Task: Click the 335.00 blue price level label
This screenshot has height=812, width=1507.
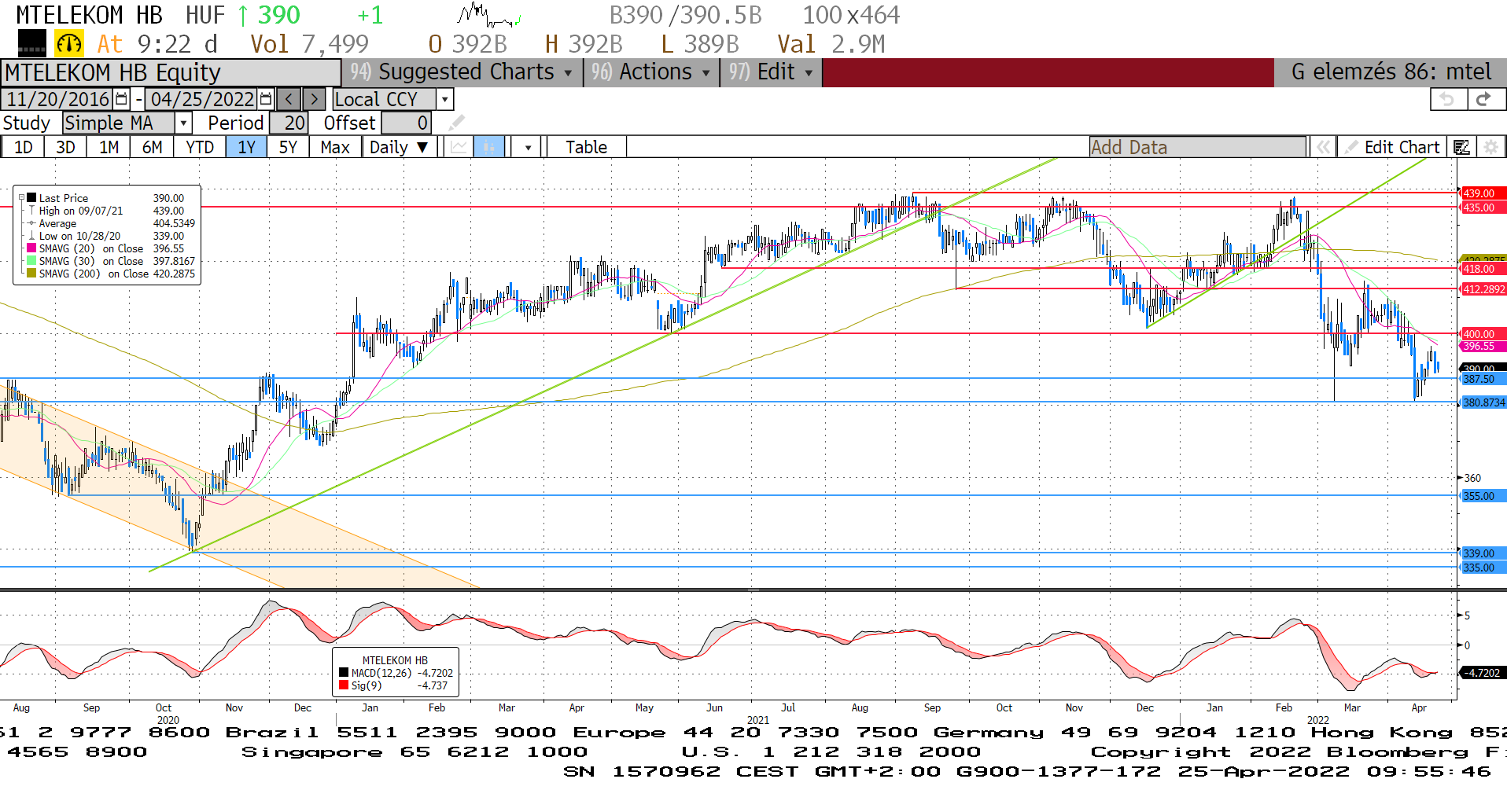Action: pos(1482,568)
